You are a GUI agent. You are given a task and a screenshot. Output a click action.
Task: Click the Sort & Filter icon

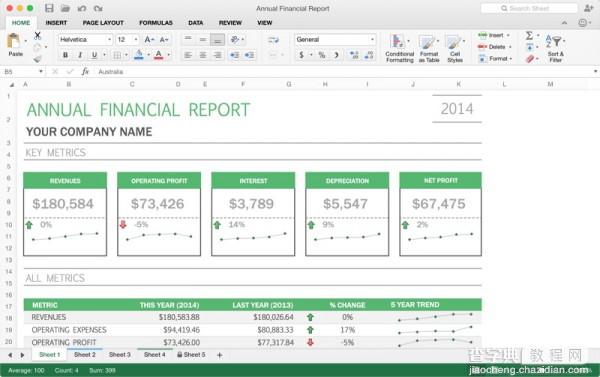[x=554, y=41]
